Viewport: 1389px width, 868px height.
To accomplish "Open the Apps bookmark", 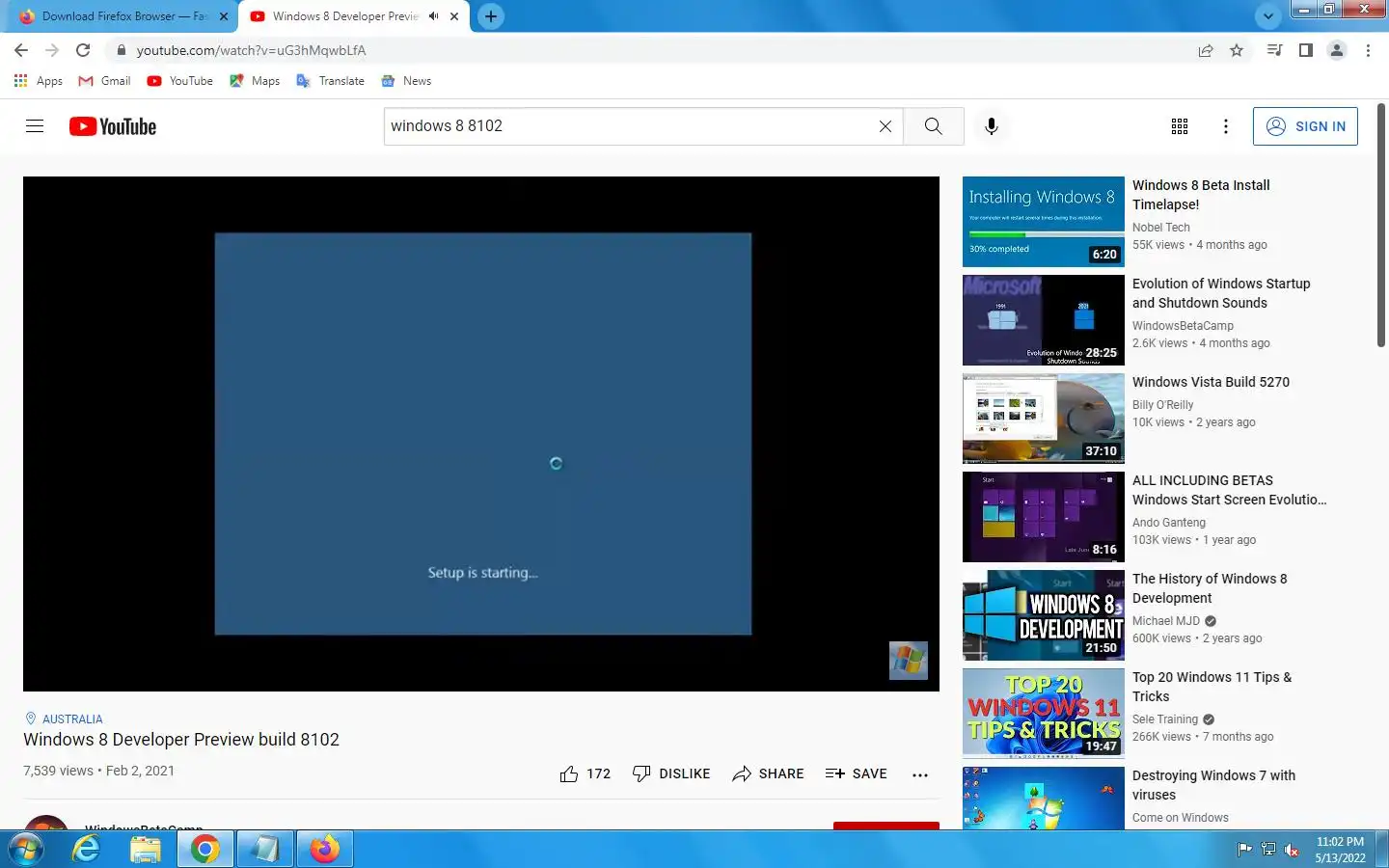I will 39,81.
